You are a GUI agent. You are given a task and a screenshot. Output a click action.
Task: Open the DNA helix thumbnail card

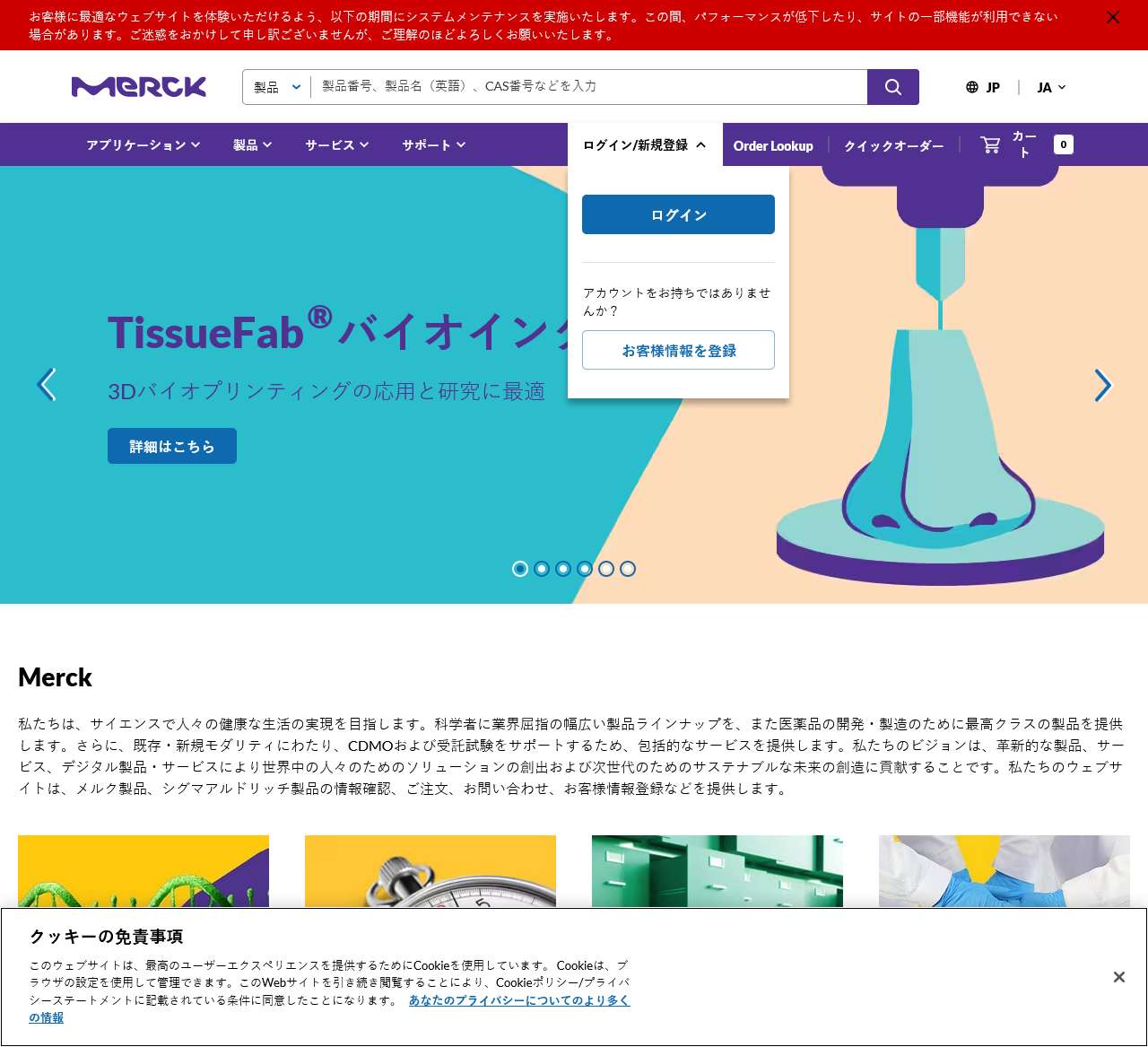[x=143, y=871]
